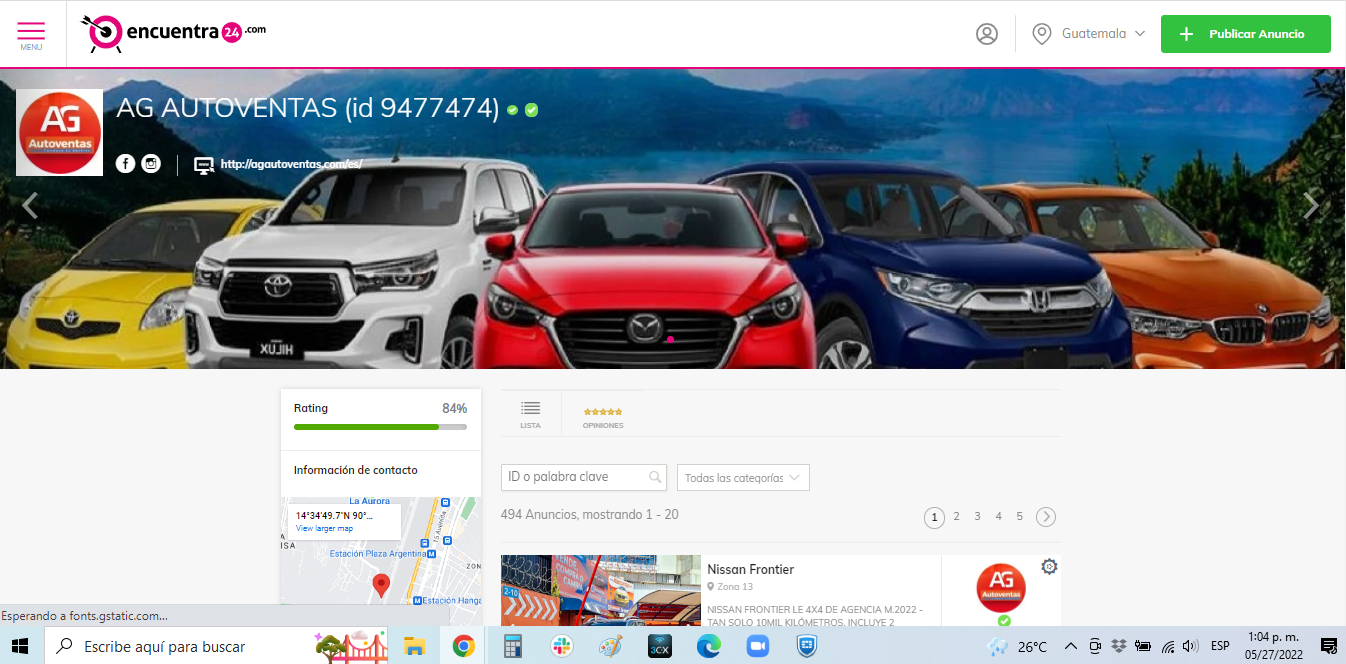Go to results page 2
The image size is (1346, 664).
[x=956, y=517]
